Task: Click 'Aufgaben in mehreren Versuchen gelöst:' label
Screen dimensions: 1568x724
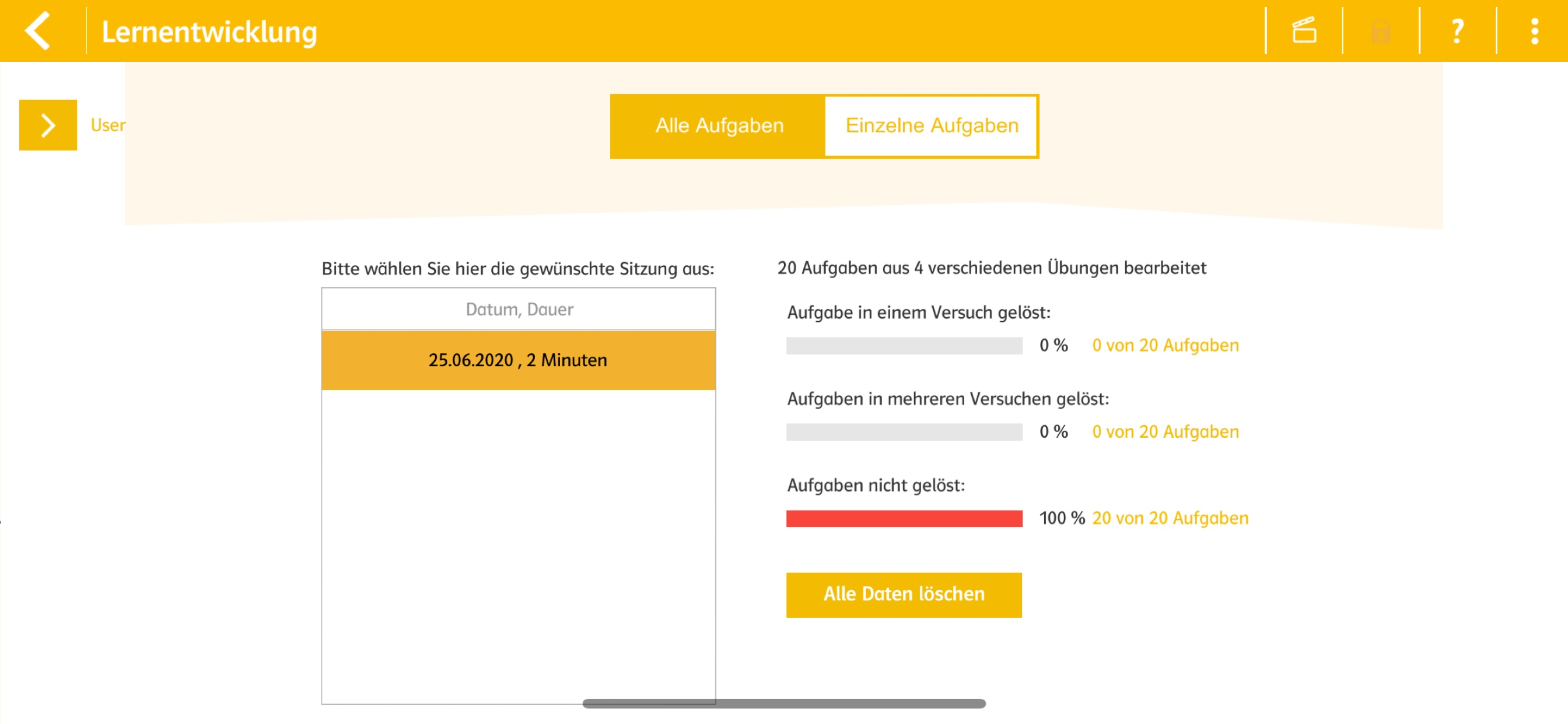Action: tap(948, 399)
